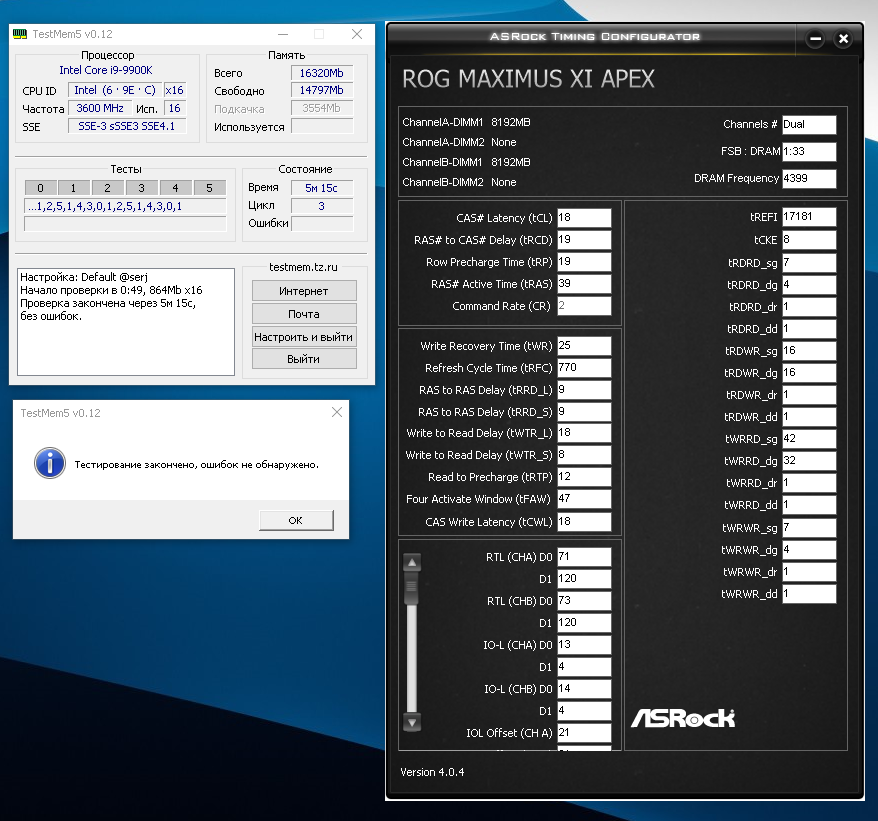
Task: Click scroll up arrow in RTL list
Action: [412, 563]
